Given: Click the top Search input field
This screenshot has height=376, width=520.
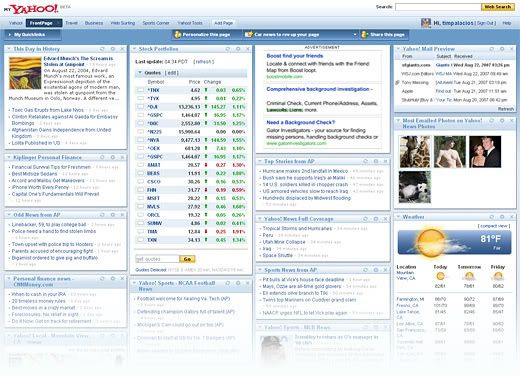Looking at the screenshot, I should (x=438, y=7).
